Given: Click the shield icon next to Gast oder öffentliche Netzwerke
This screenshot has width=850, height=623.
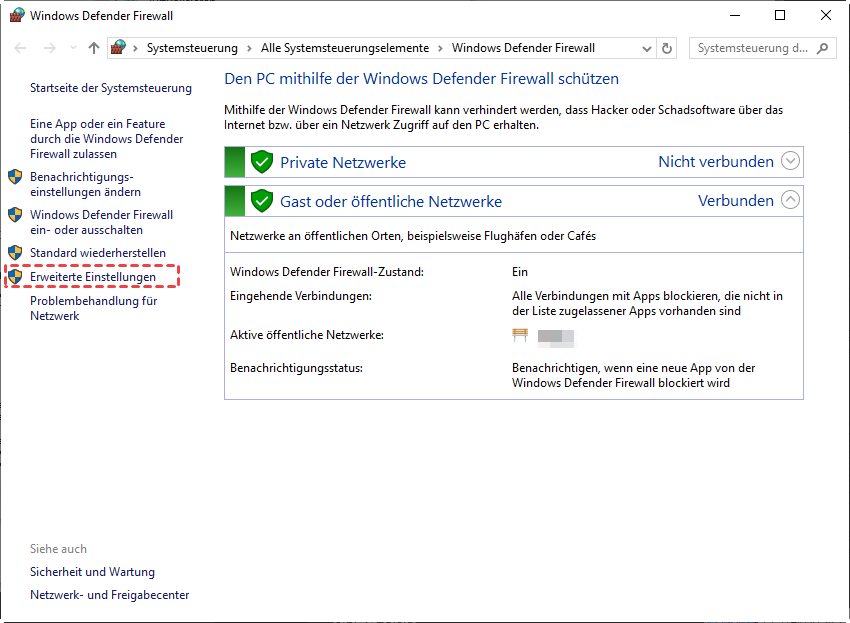Looking at the screenshot, I should [262, 201].
